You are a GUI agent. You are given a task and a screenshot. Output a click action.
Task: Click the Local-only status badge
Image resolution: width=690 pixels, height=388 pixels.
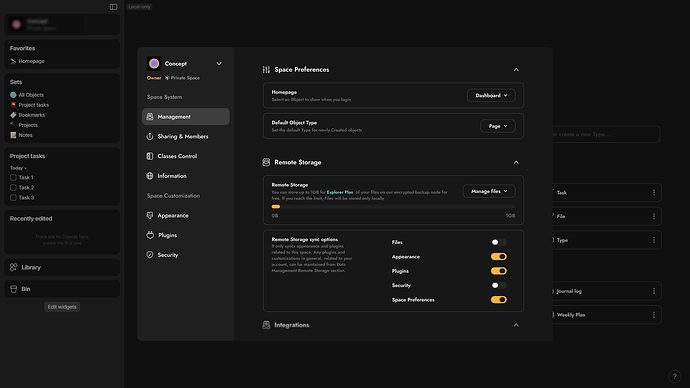coord(139,7)
